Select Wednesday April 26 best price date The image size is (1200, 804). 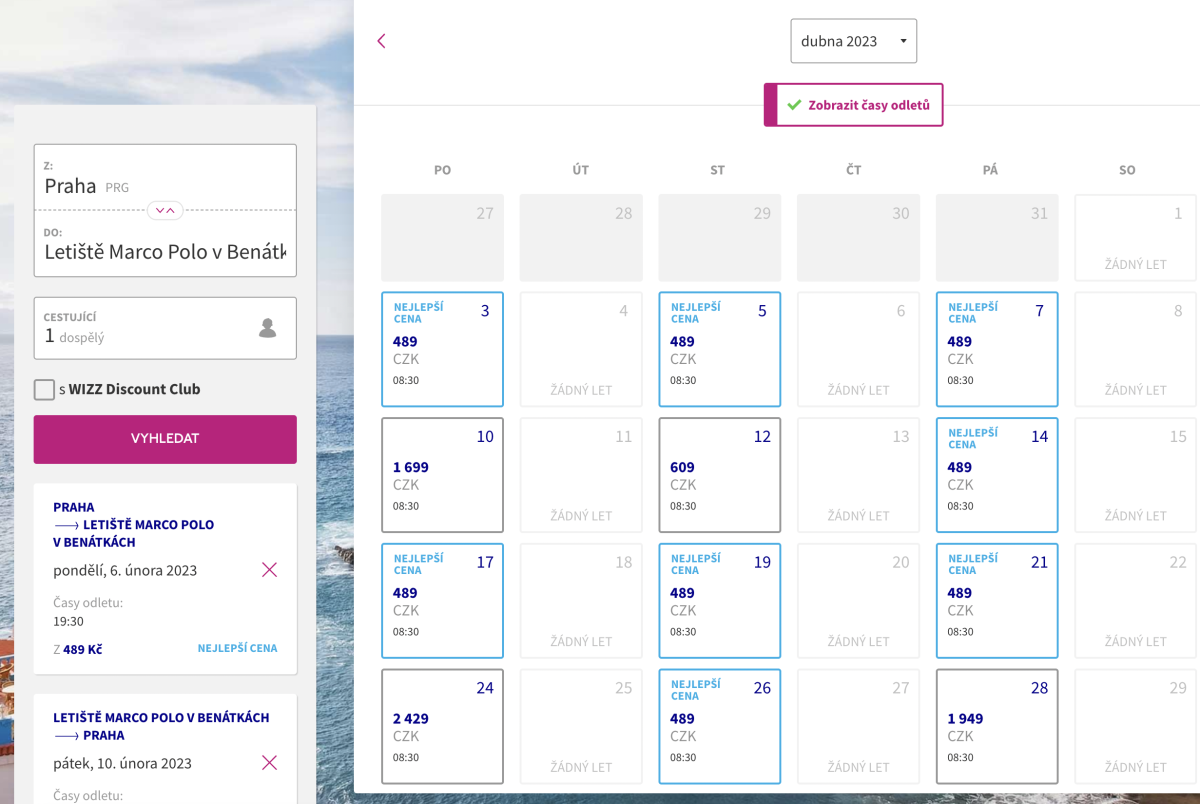pyautogui.click(x=719, y=726)
